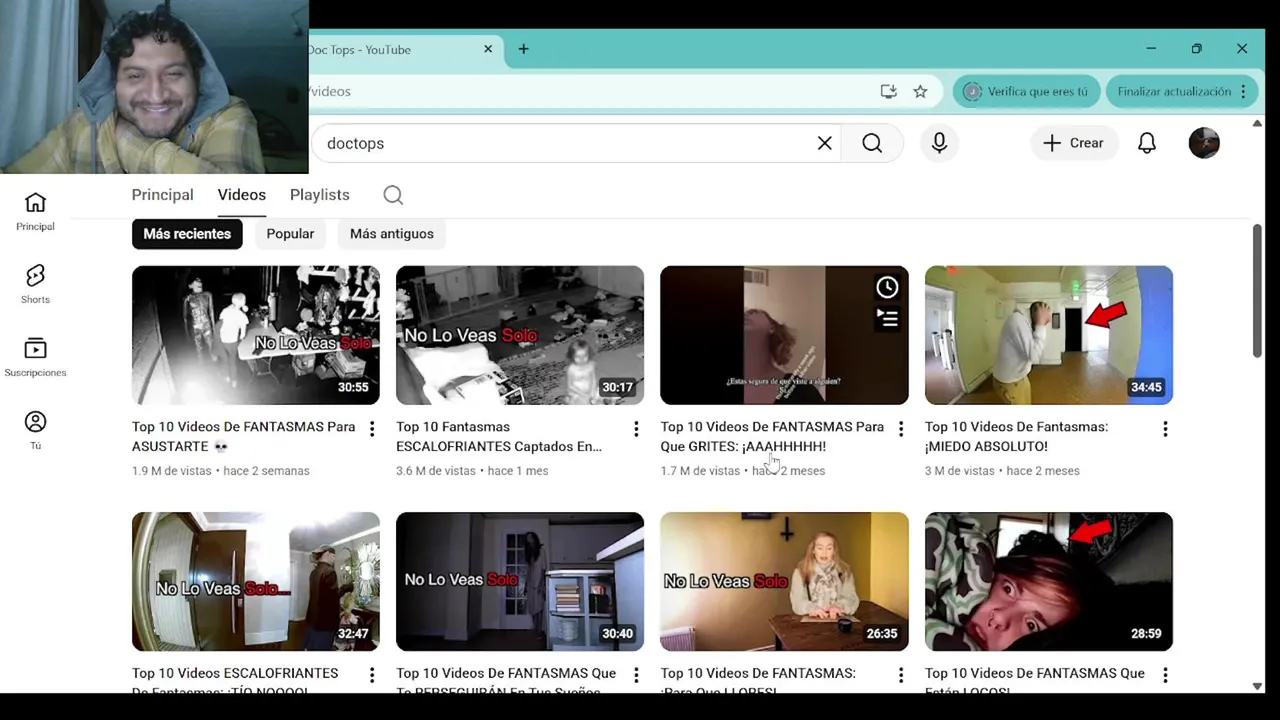
Task: Open title Top 10 Videos De FANTASMAS Que Te PERSEGUIRÁN
Action: [x=506, y=681]
